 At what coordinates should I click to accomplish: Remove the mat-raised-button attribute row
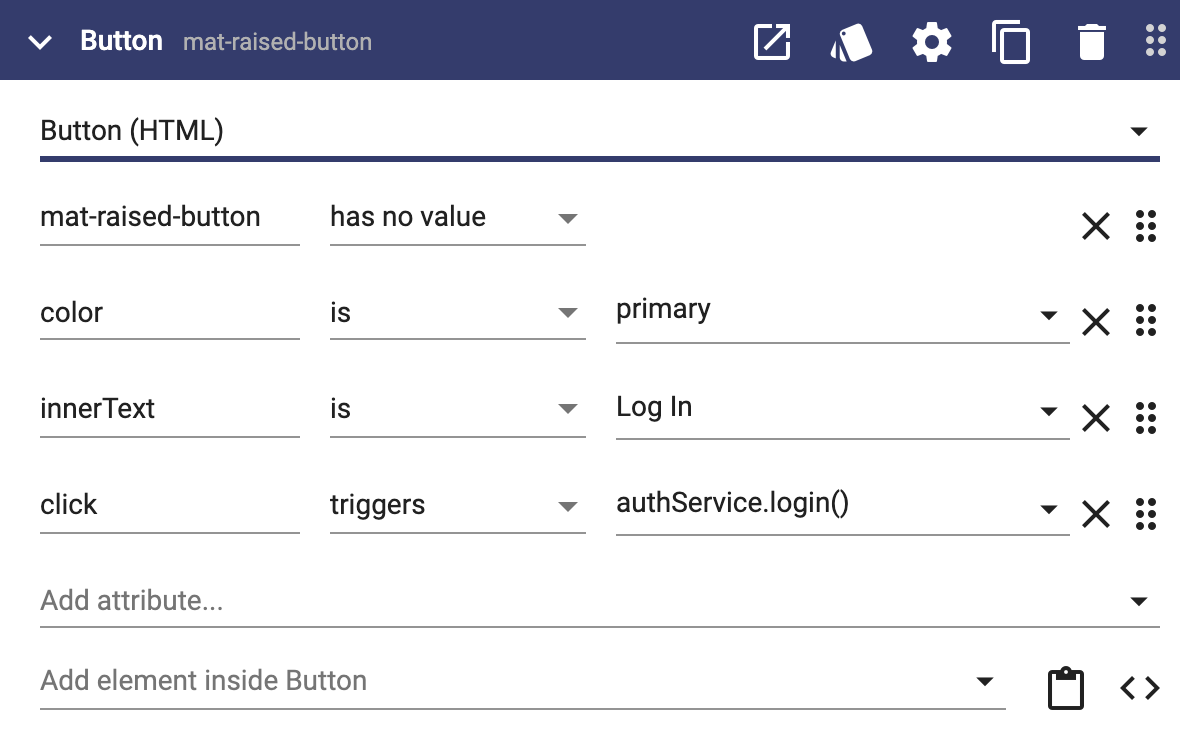(x=1096, y=226)
